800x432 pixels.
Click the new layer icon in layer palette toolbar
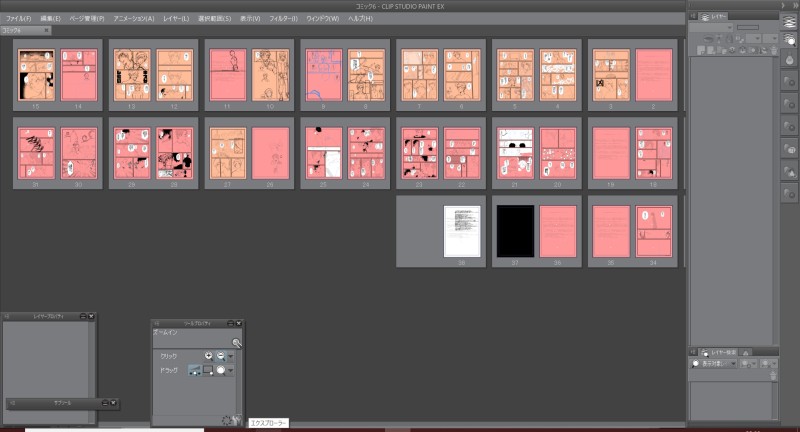[x=702, y=50]
